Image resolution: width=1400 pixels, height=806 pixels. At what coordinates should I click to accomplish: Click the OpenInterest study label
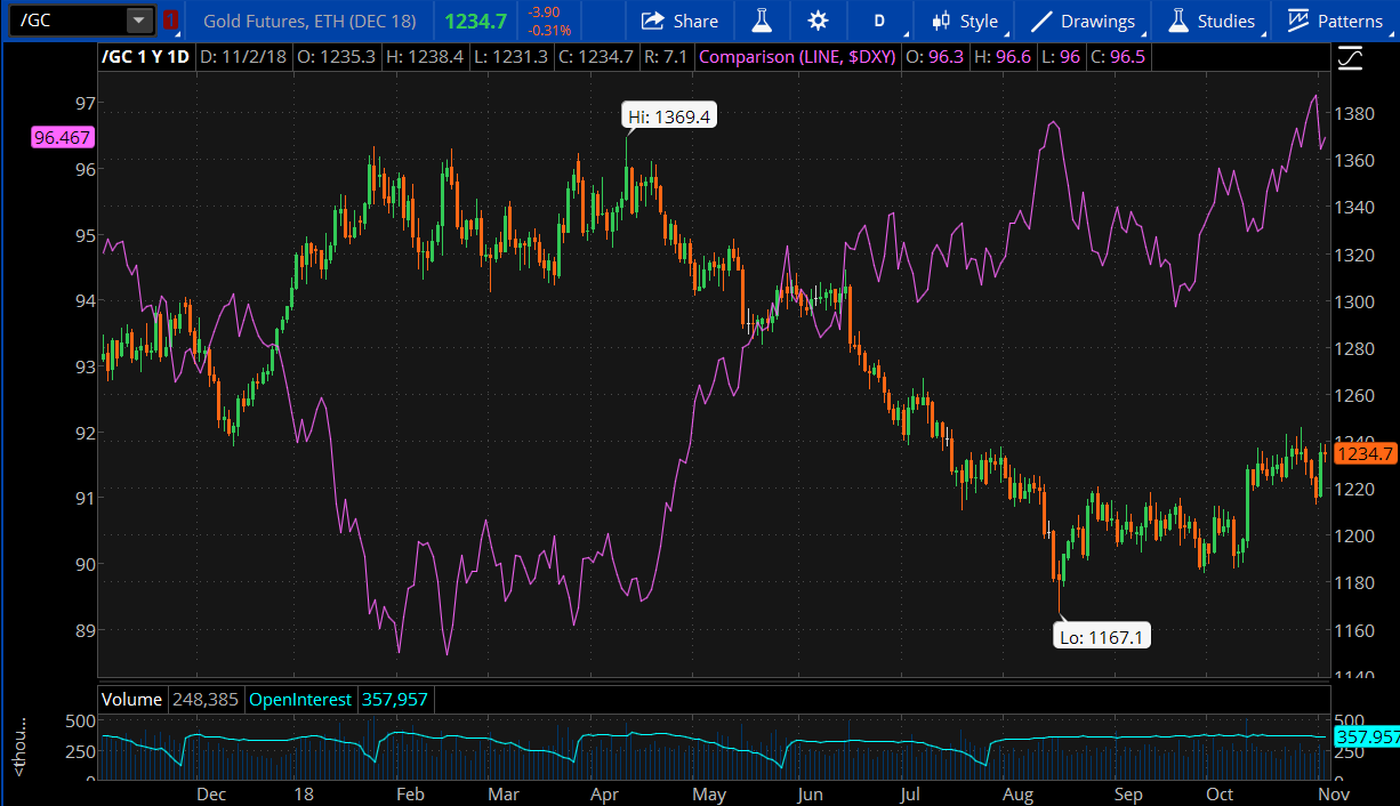(x=300, y=700)
